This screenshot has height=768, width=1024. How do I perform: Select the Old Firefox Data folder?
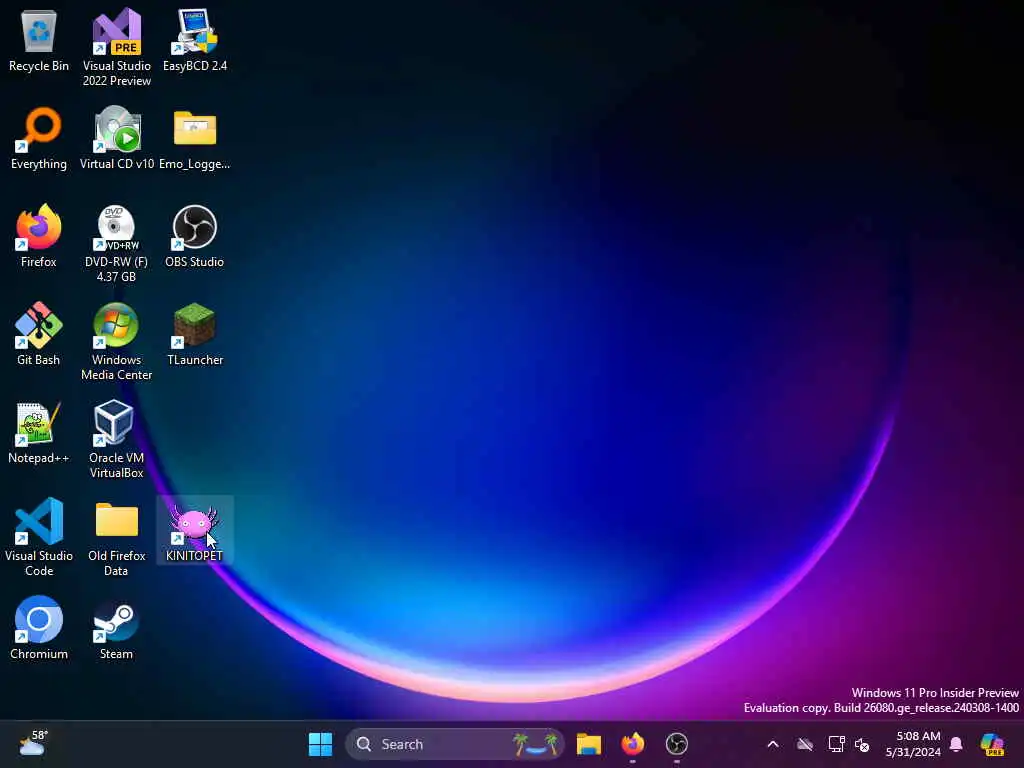click(x=116, y=537)
